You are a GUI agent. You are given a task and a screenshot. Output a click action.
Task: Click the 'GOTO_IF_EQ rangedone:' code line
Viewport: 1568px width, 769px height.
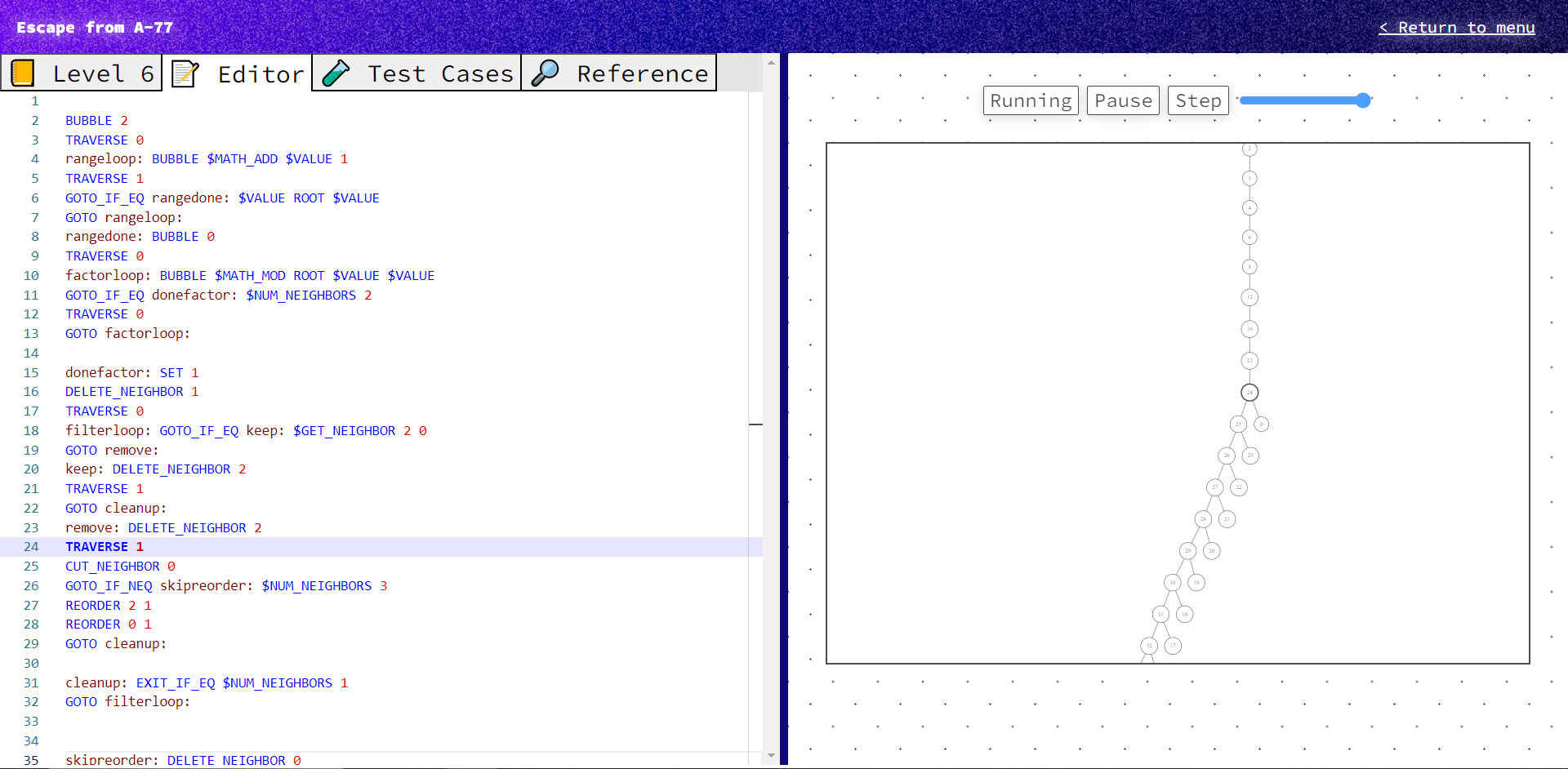point(222,198)
